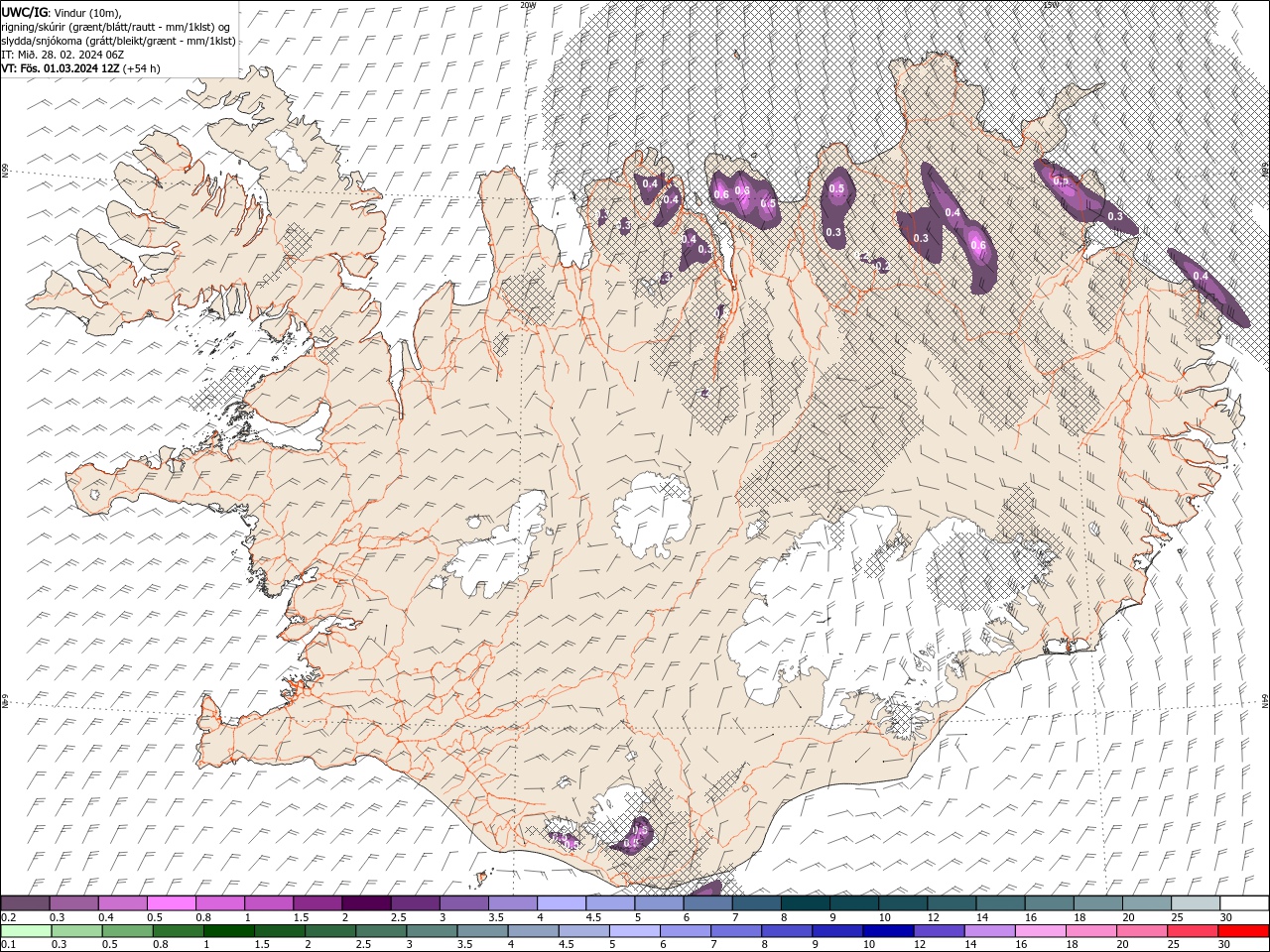Viewport: 1270px width, 952px height.
Task: Click the "VT: Fös. 01.03.2024 12Z (+54 h)" line
Action: [81, 68]
